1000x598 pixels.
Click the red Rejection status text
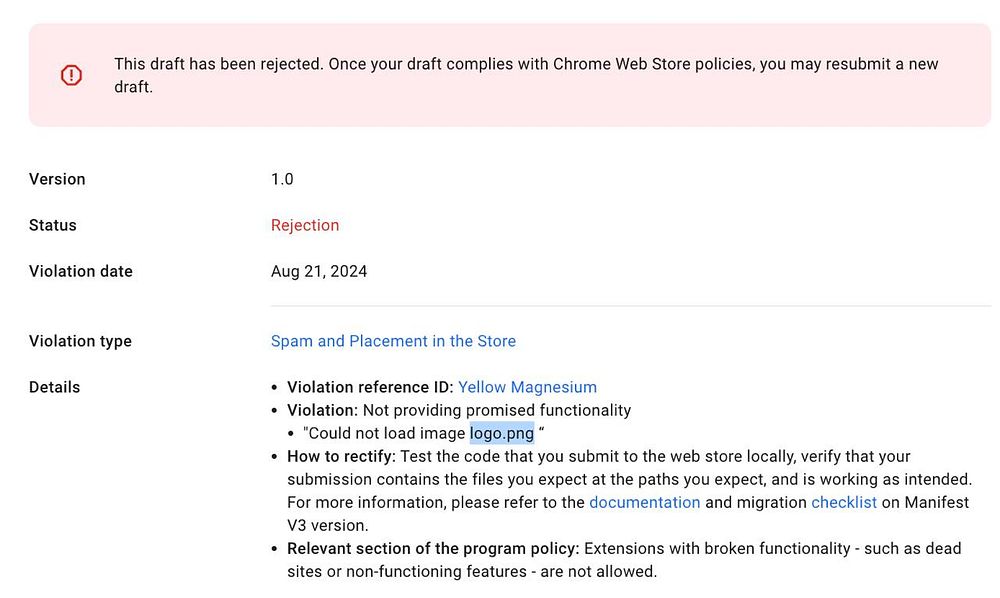pos(305,225)
